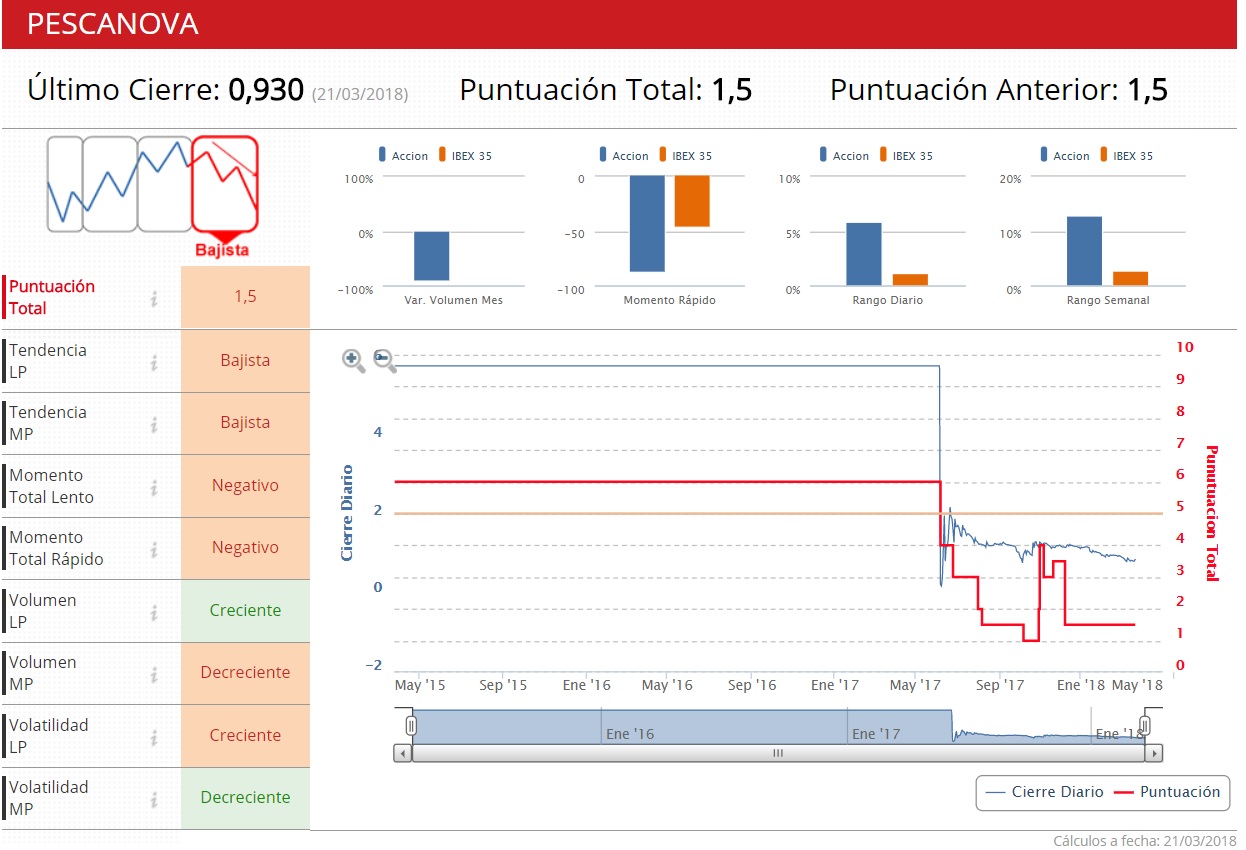Click the Ene '17 label on main chart axis
Image resolution: width=1246 pixels, height=850 pixels.
[x=834, y=685]
